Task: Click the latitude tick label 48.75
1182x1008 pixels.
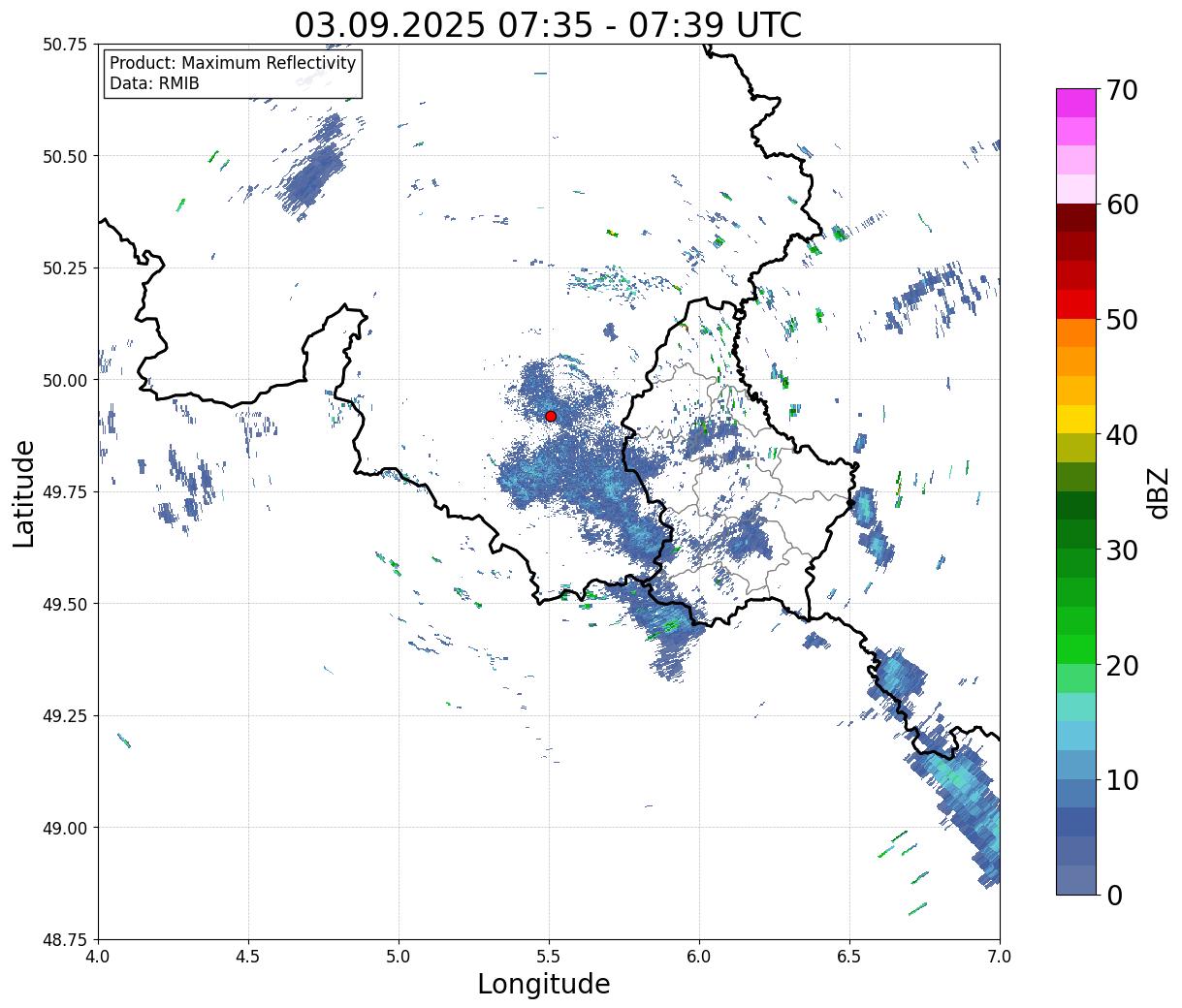Action: [x=65, y=939]
